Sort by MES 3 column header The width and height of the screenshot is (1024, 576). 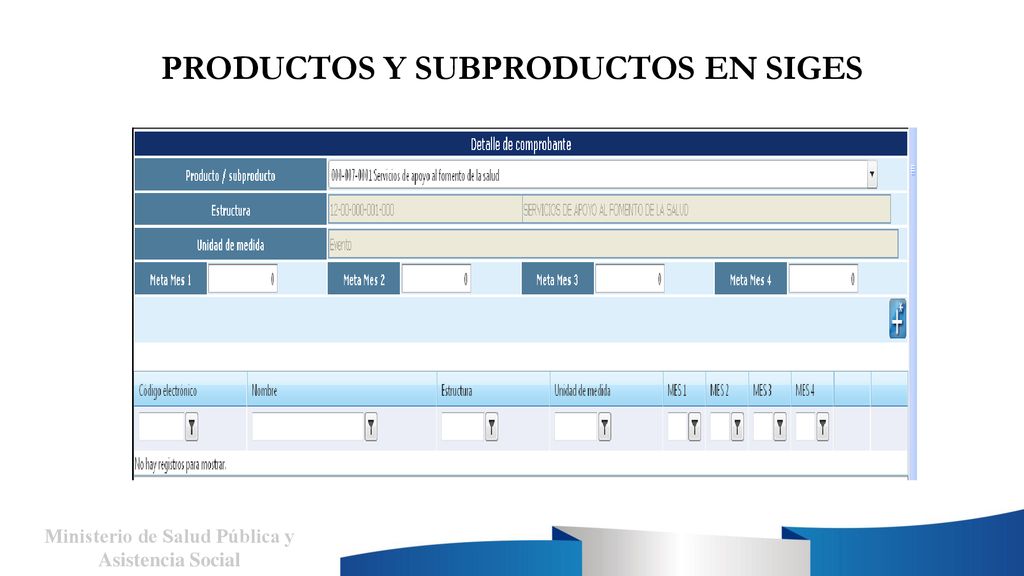click(769, 390)
